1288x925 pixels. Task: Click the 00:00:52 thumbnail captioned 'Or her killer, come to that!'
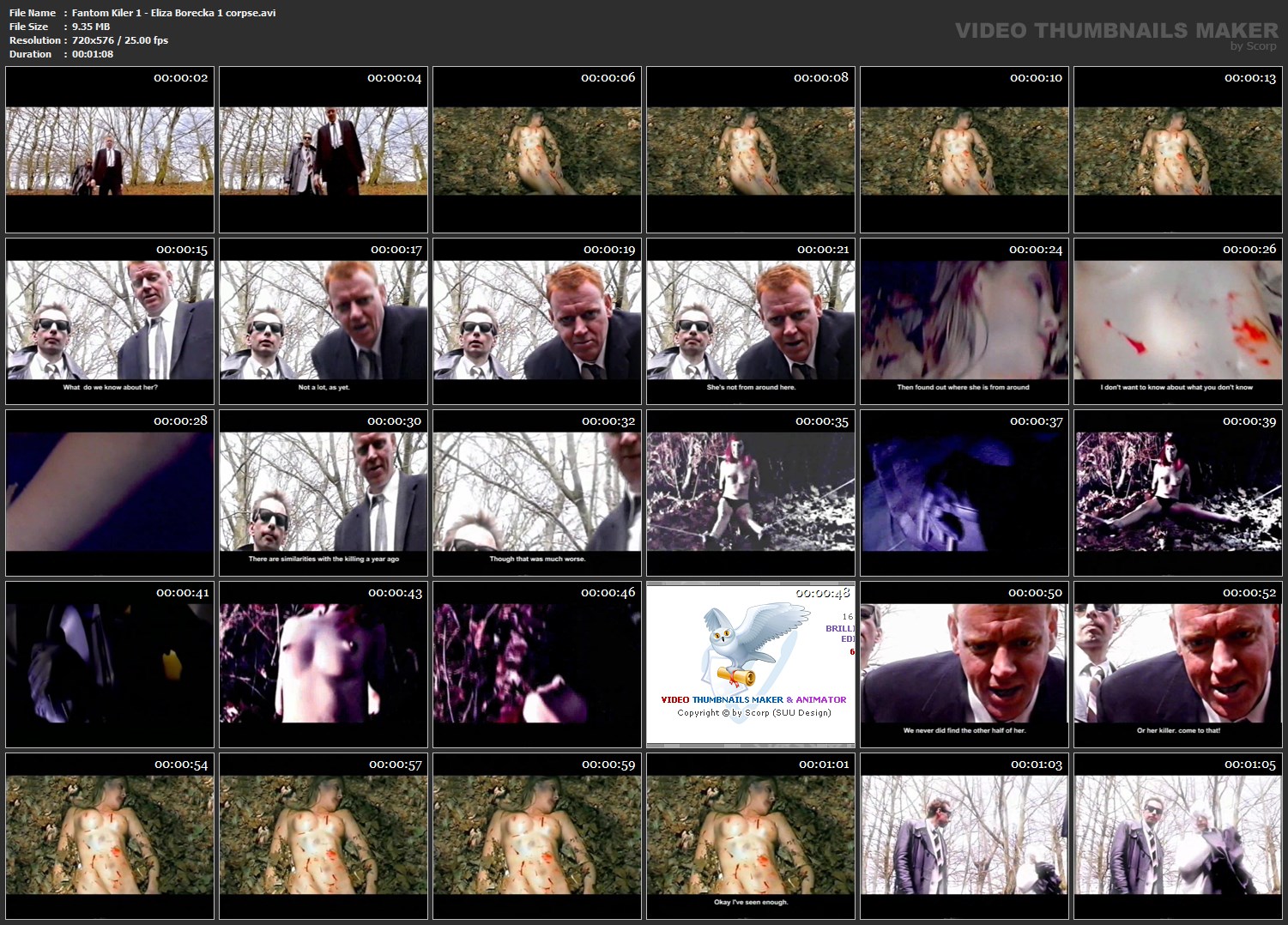point(1178,665)
